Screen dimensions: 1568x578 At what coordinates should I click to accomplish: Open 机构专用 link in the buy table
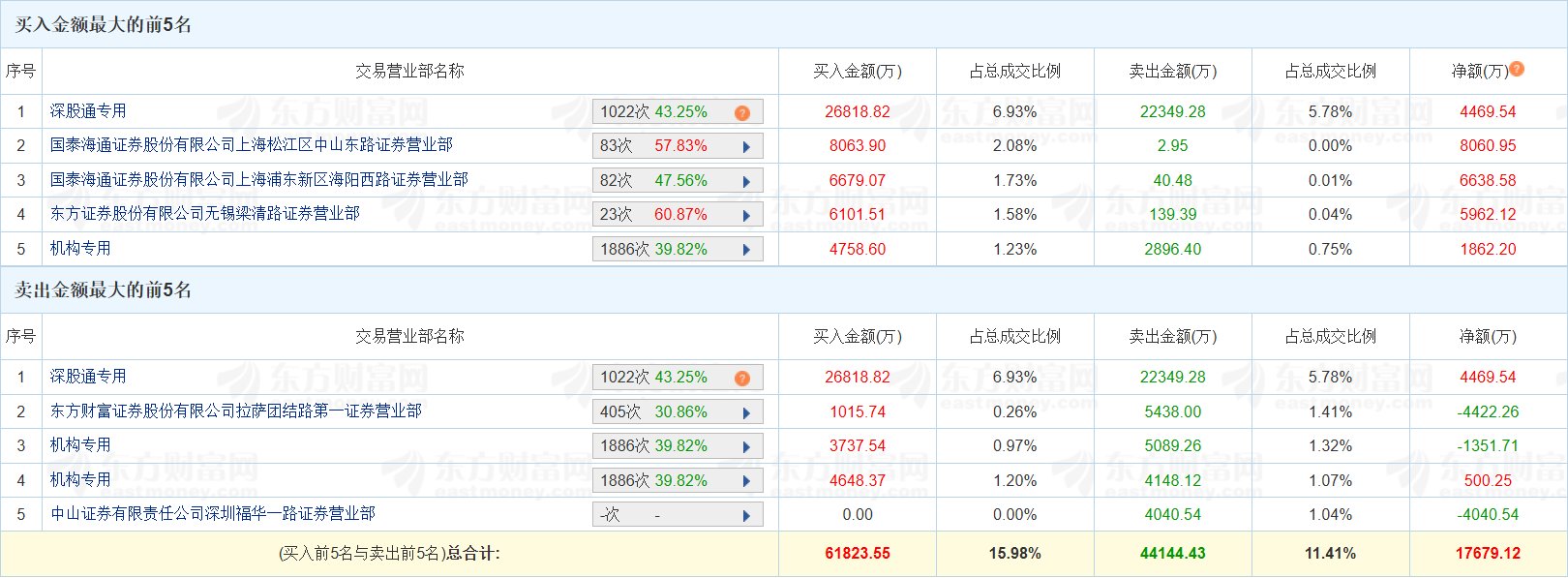[80, 249]
